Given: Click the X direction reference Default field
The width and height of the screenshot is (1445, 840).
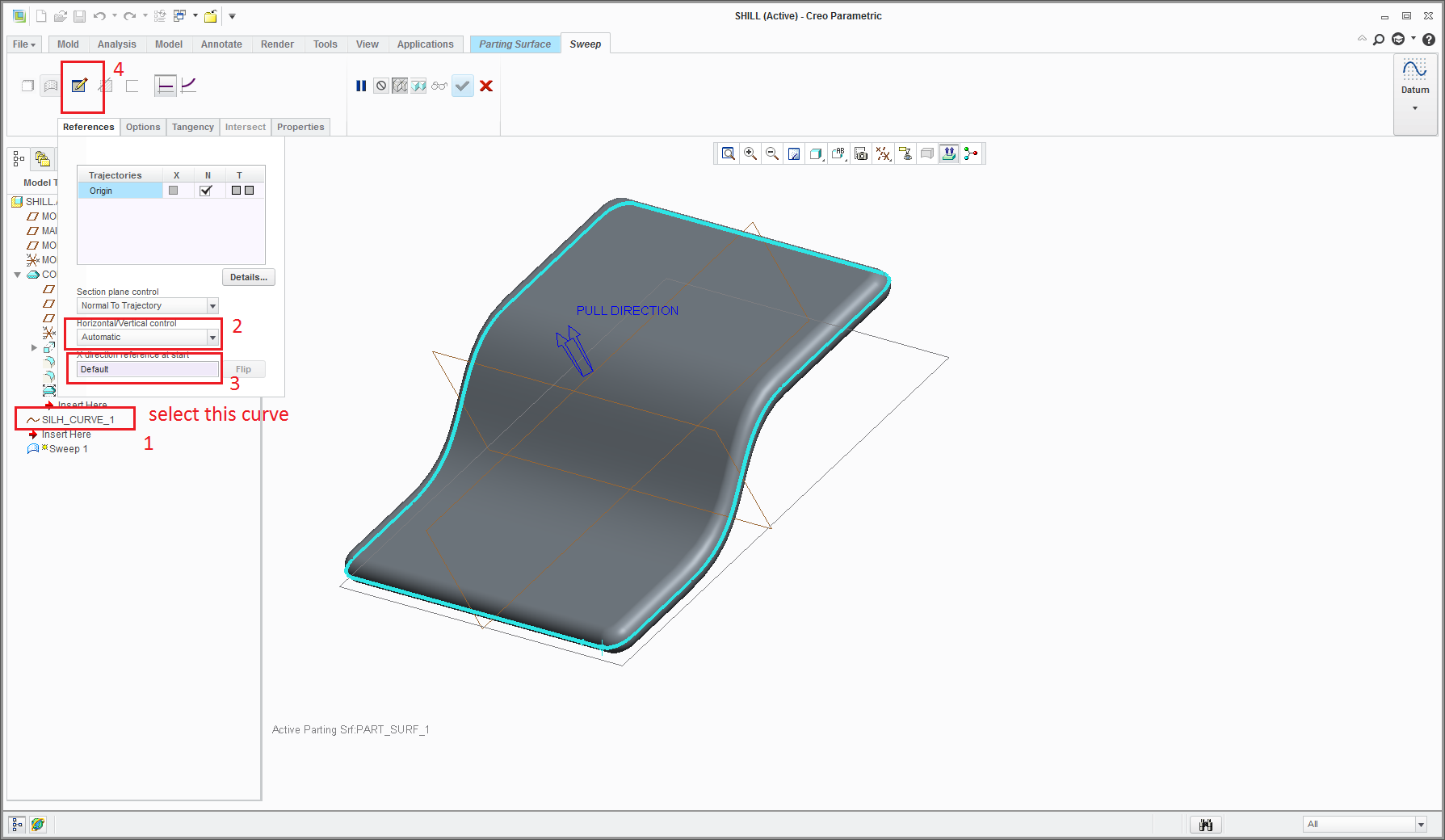Looking at the screenshot, I should coord(148,369).
